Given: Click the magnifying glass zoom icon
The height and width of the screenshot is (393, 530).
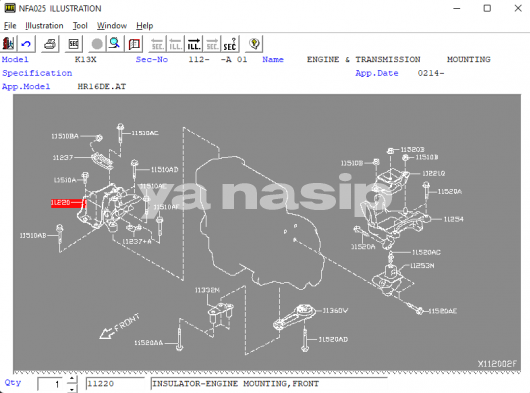Looking at the screenshot, I should click(x=115, y=44).
